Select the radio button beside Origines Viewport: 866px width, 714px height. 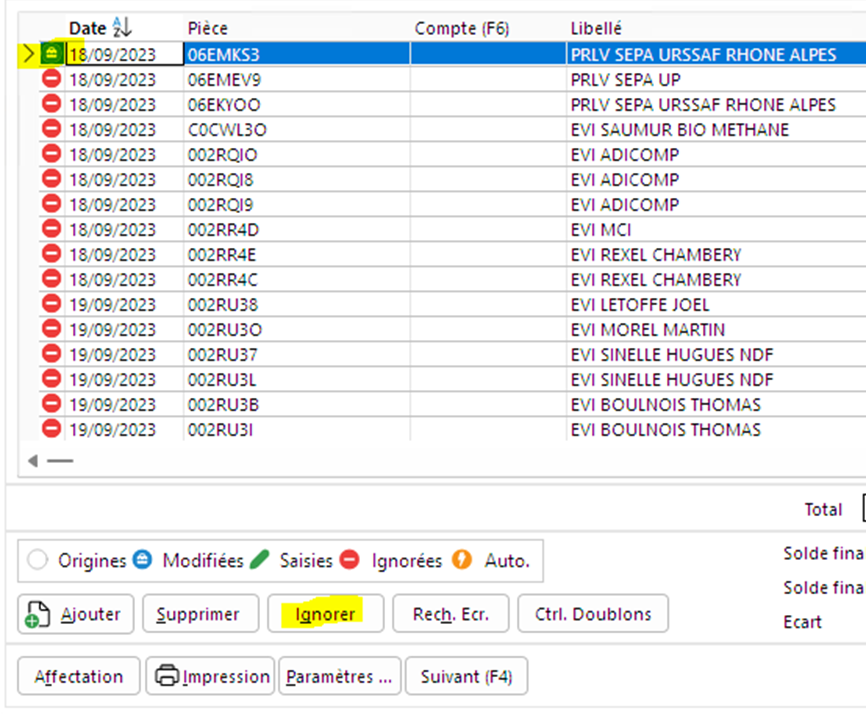38,561
